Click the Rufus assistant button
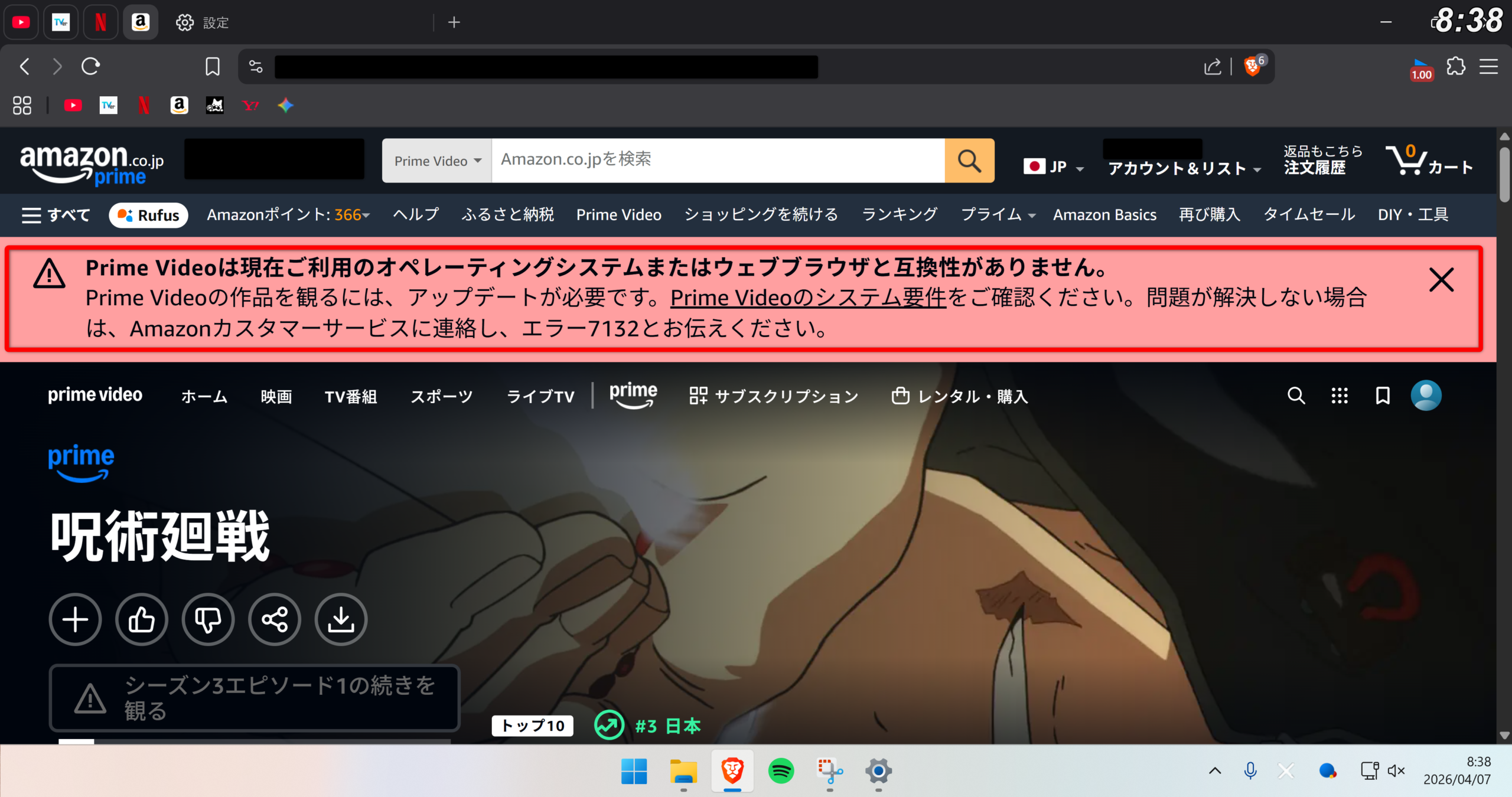 point(148,215)
